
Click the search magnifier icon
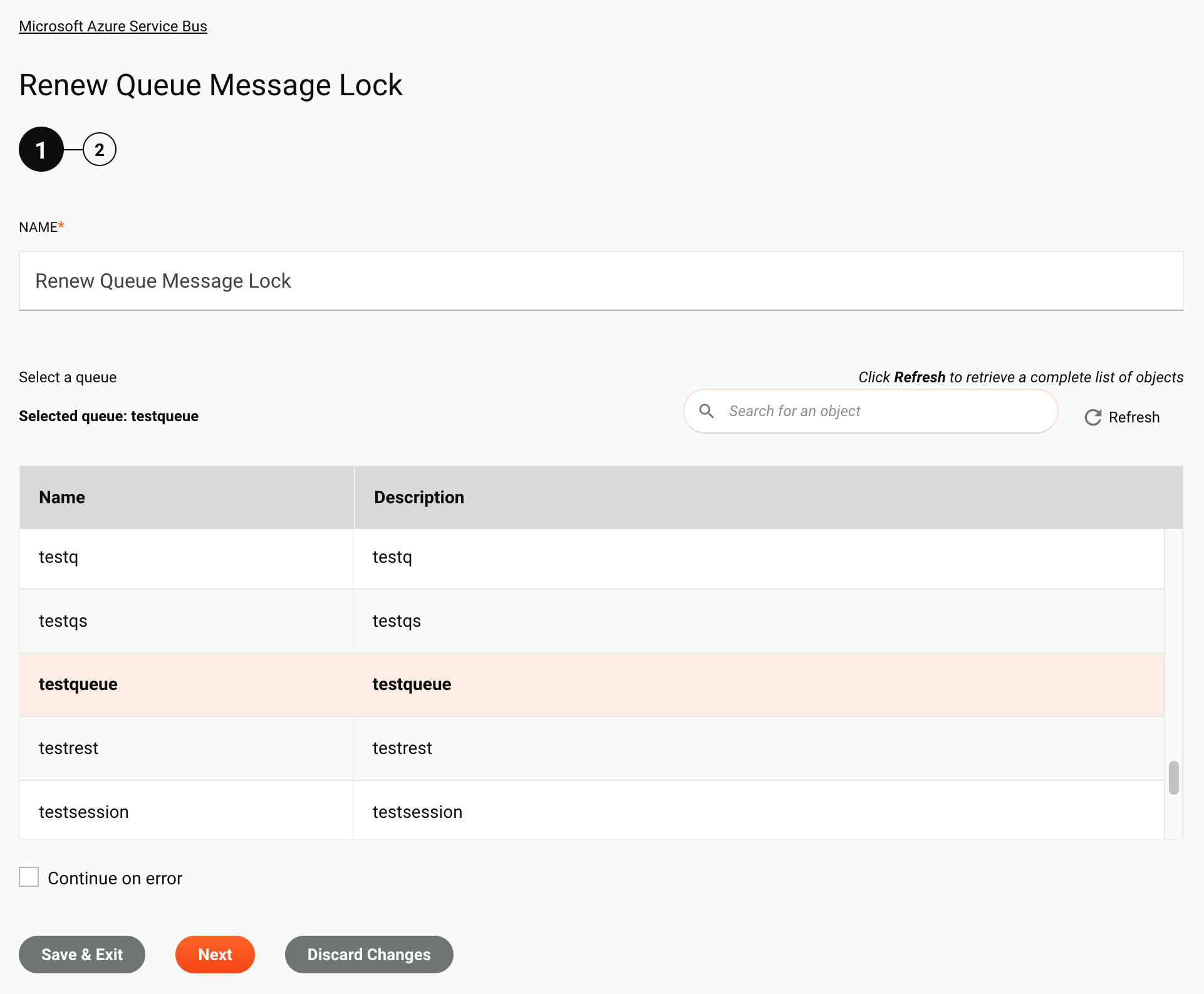[706, 411]
